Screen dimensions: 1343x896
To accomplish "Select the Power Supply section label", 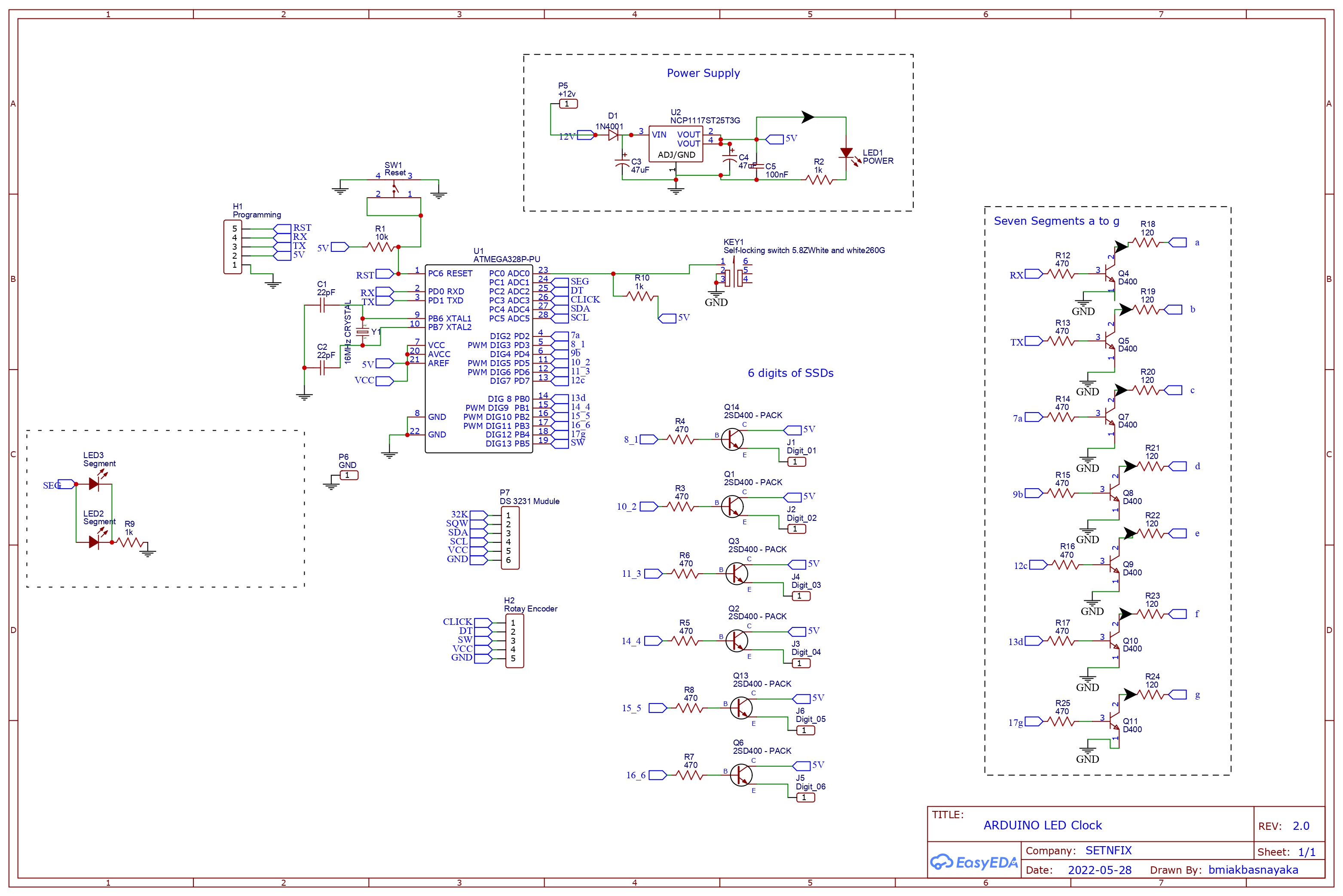I will click(x=703, y=73).
